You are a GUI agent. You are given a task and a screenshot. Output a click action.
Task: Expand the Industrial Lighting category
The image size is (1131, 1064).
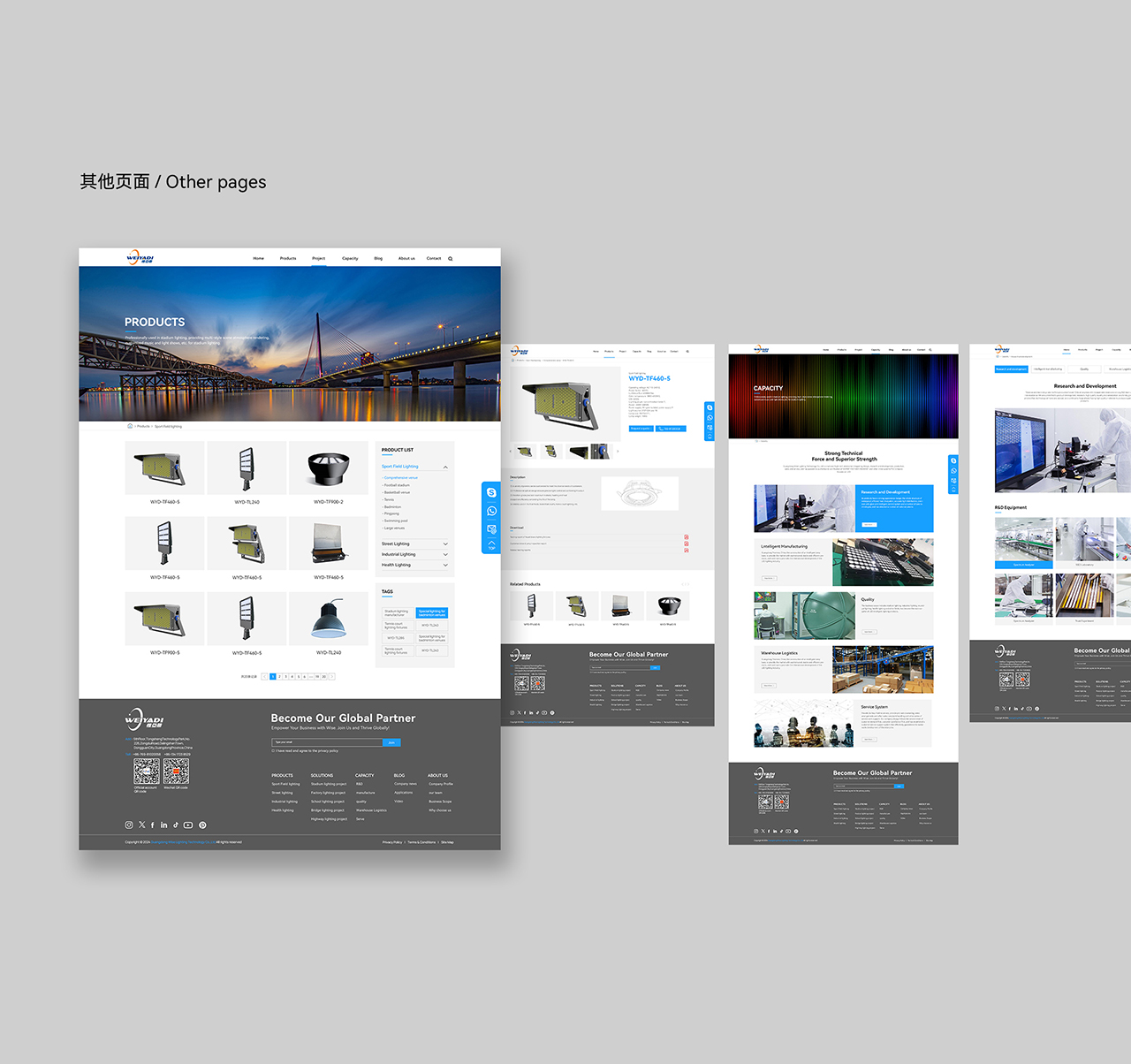pos(445,554)
